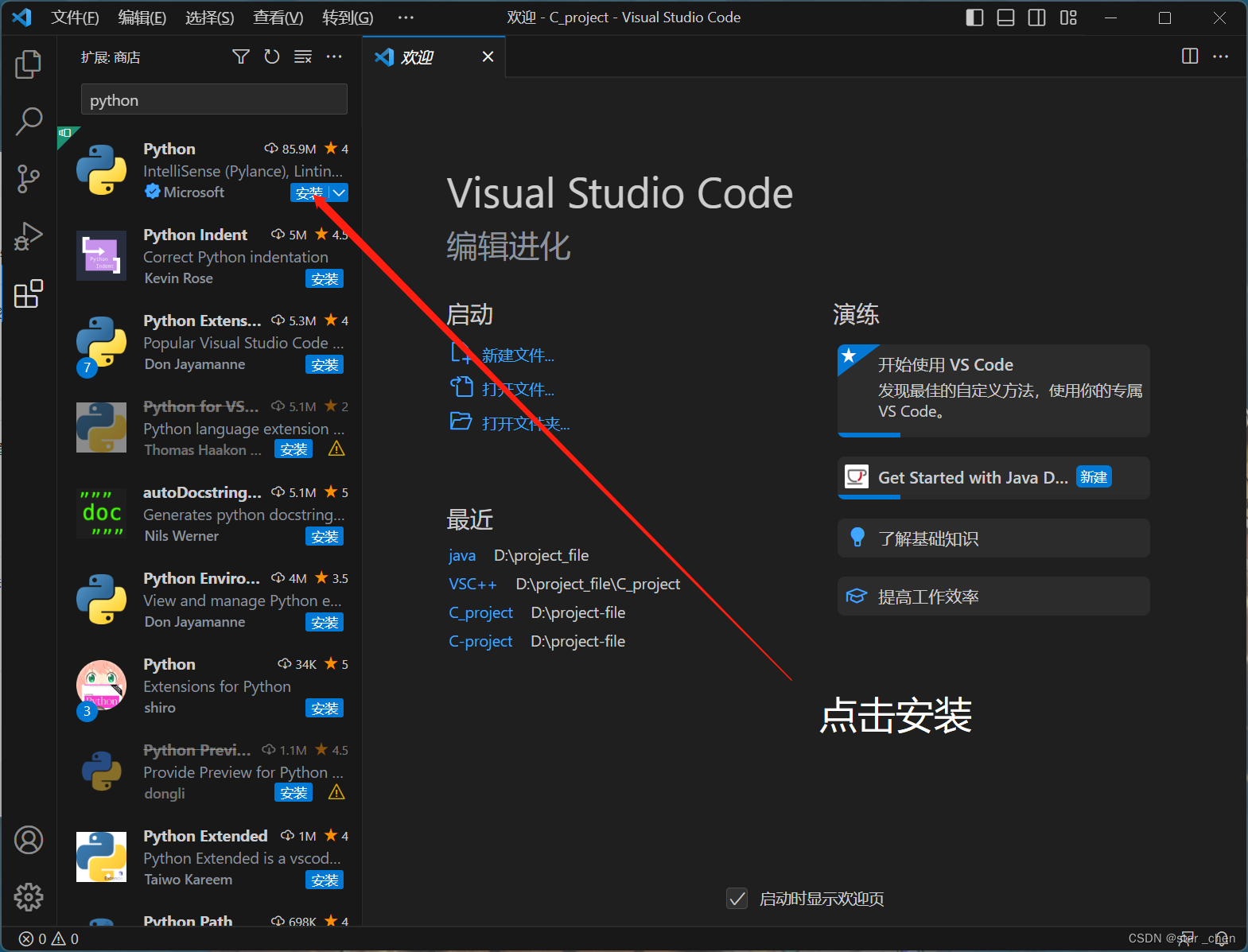Screen dimensions: 1248x952
Task: Open the Source Control view
Action: 29,179
